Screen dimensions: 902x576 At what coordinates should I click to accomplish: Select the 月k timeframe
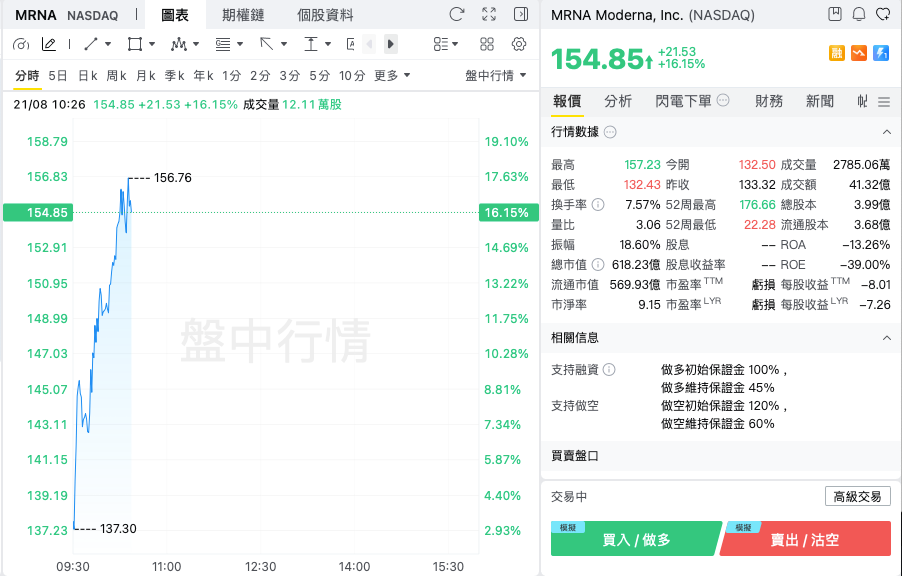pos(146,75)
